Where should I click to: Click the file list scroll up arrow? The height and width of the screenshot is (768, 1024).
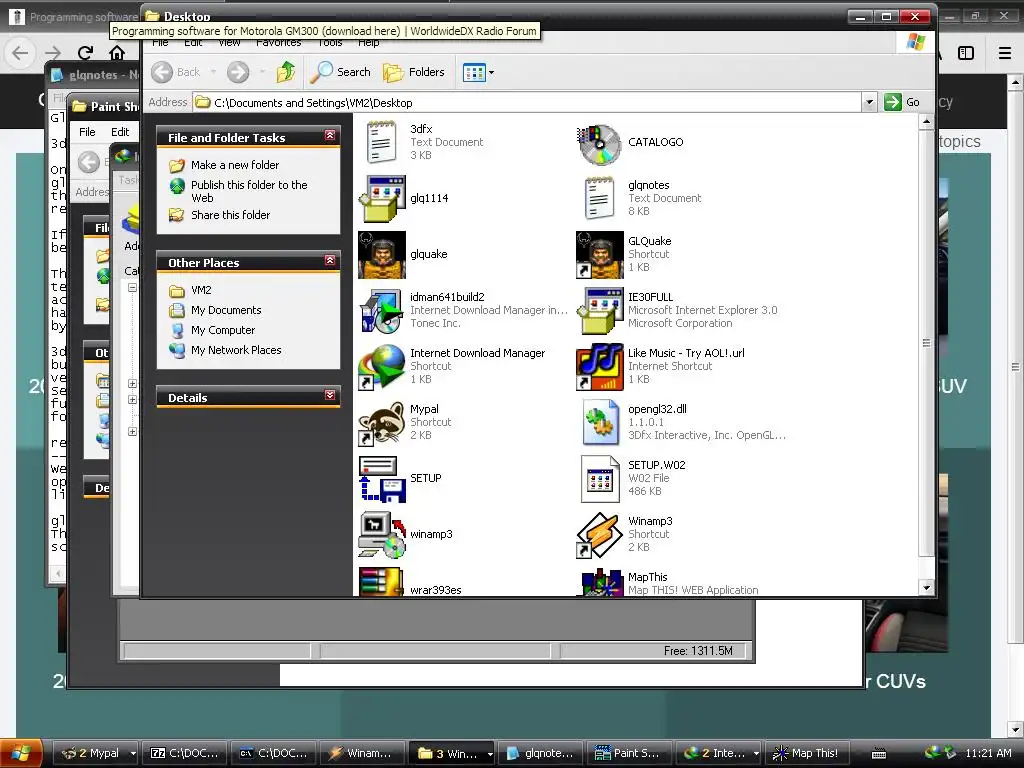(x=926, y=121)
